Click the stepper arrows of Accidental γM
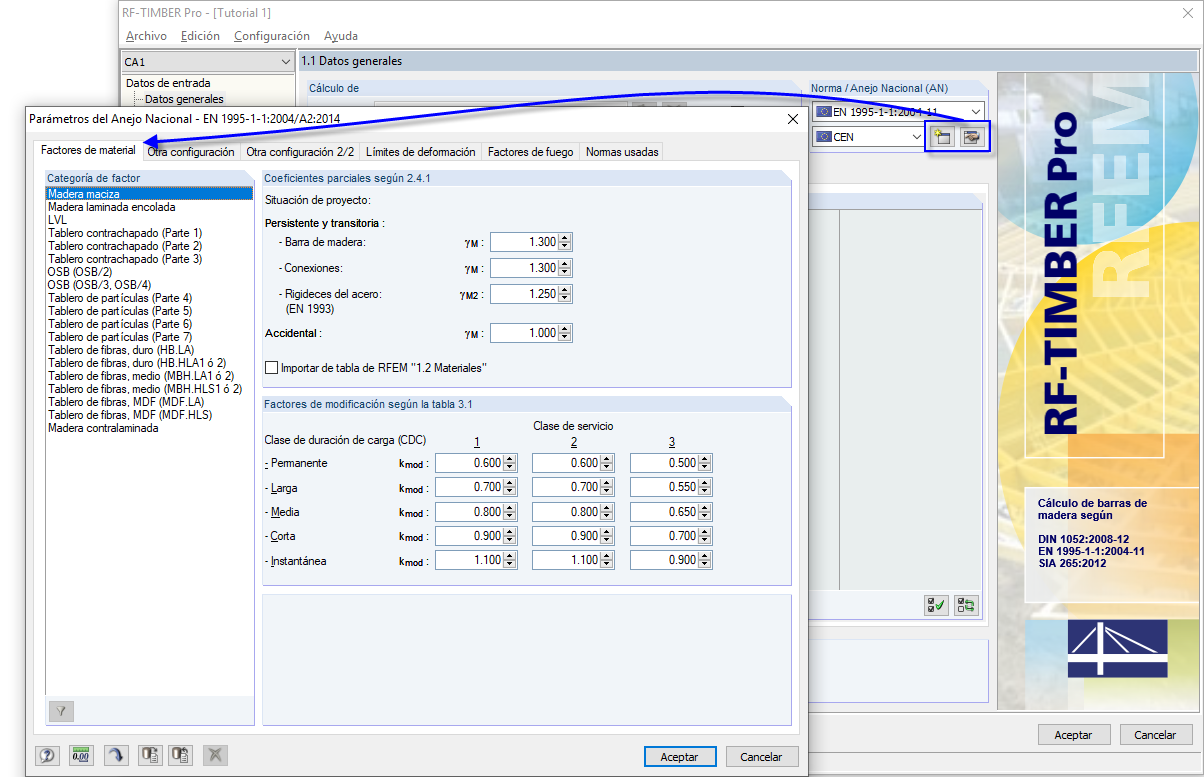 point(565,333)
